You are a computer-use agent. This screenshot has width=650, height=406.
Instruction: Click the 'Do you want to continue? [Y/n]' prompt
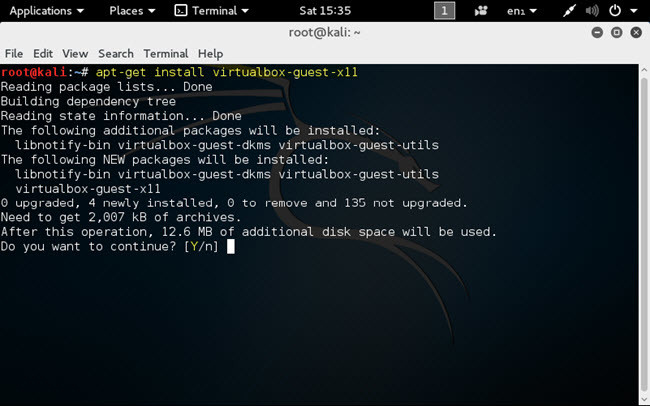coord(110,247)
